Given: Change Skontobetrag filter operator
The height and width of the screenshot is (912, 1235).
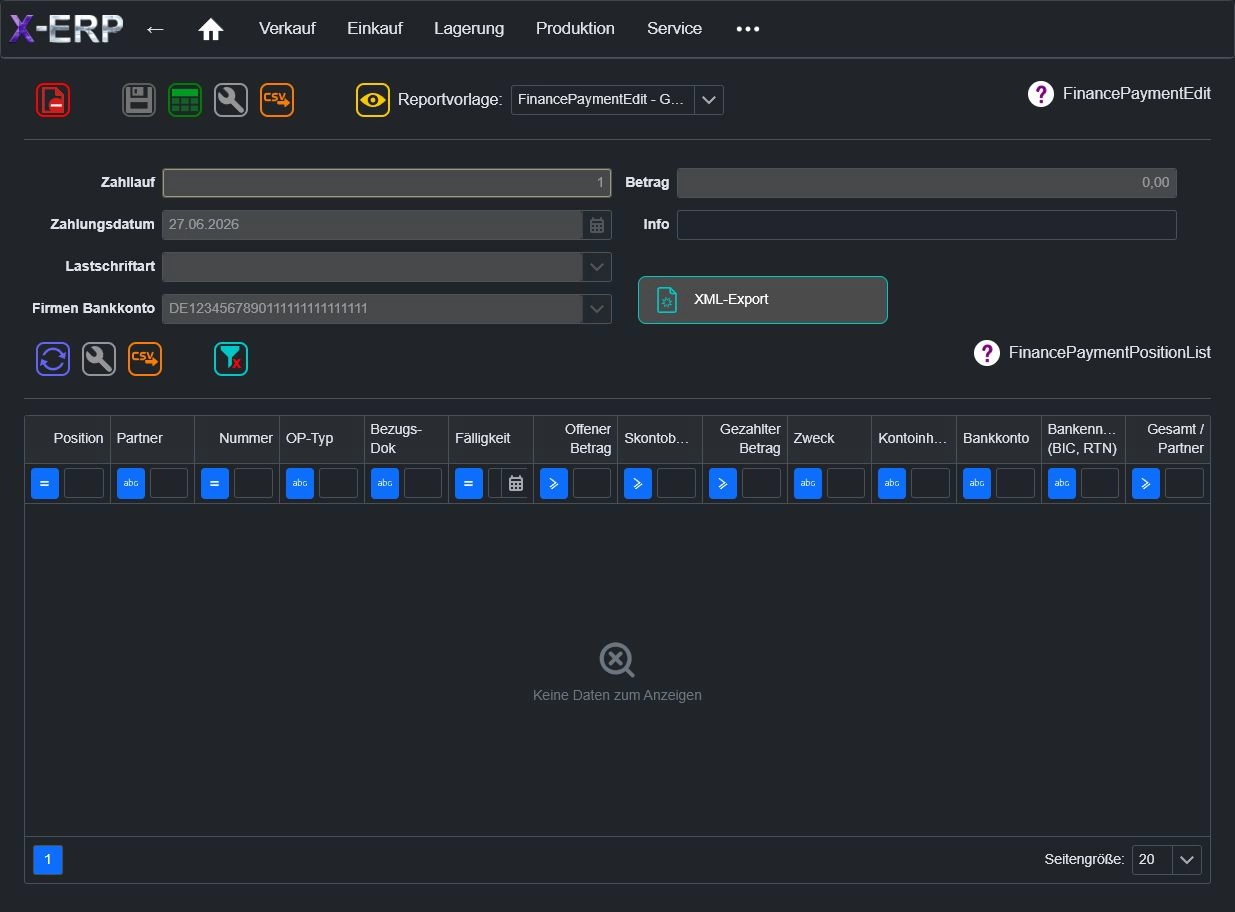Looking at the screenshot, I should point(638,483).
